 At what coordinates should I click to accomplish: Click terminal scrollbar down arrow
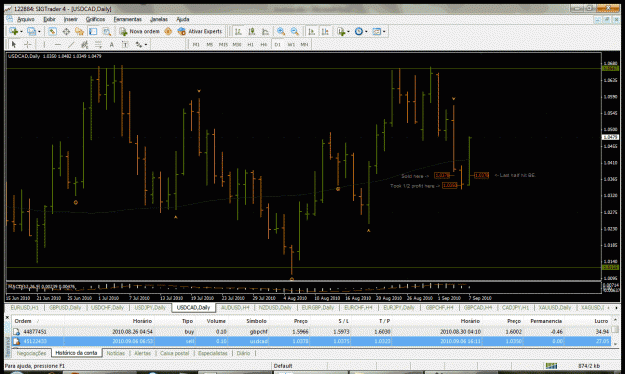coord(616,344)
